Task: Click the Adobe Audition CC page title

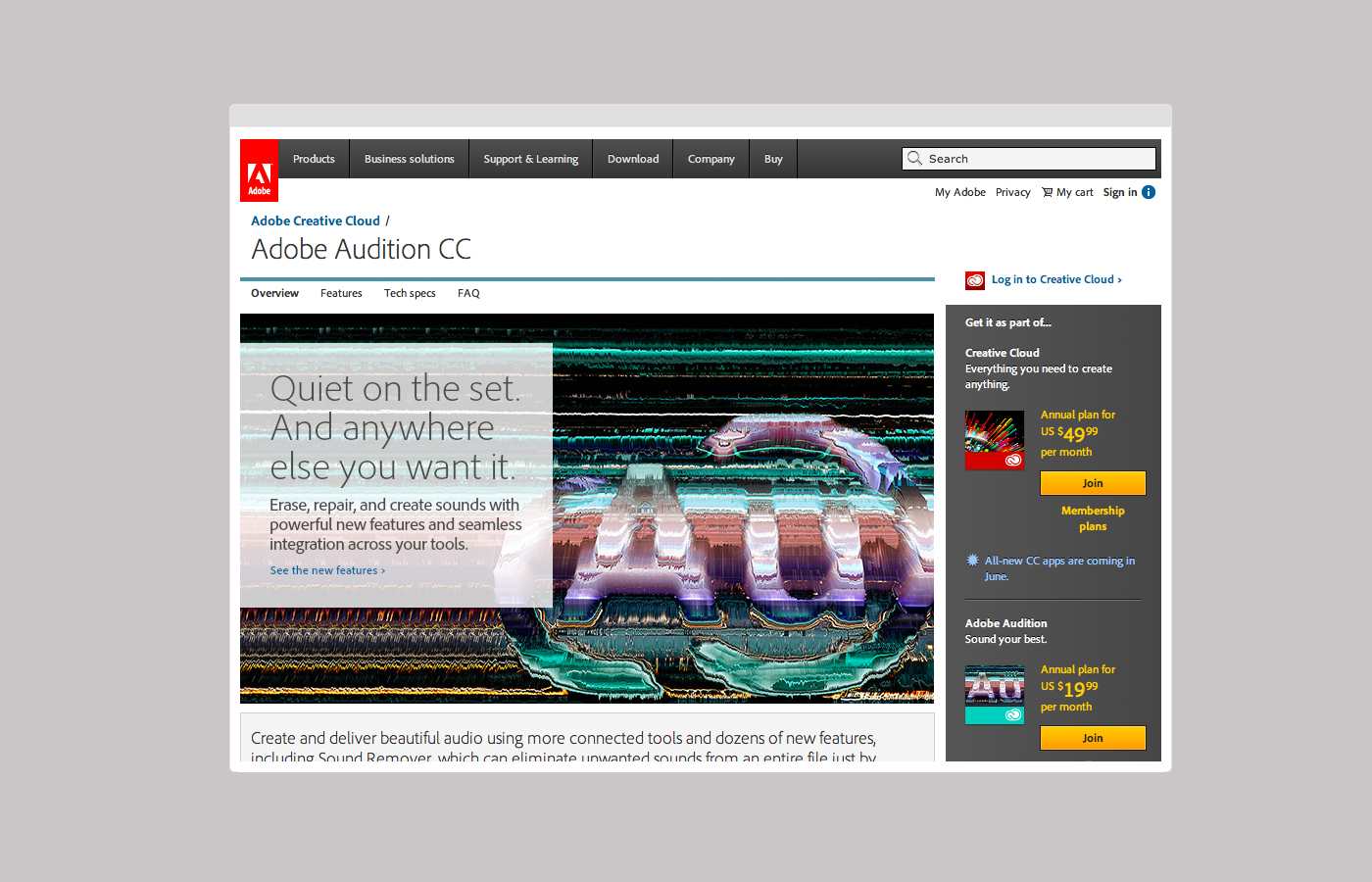Action: [x=362, y=249]
